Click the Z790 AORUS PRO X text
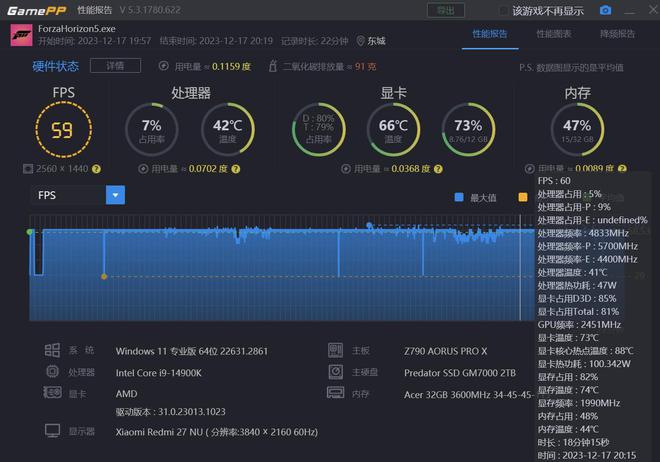Viewport: 660px width, 462px height. pyautogui.click(x=445, y=351)
